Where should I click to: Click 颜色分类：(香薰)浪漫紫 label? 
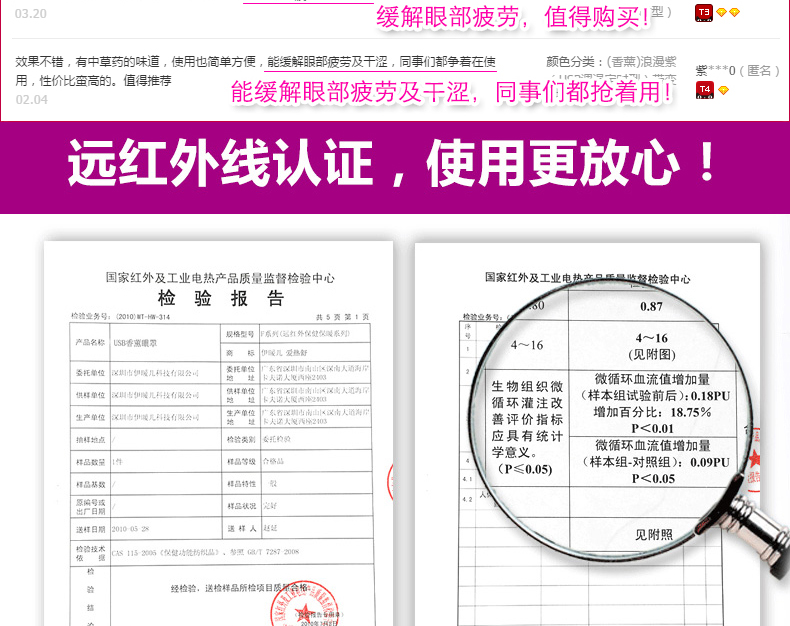click(611, 62)
